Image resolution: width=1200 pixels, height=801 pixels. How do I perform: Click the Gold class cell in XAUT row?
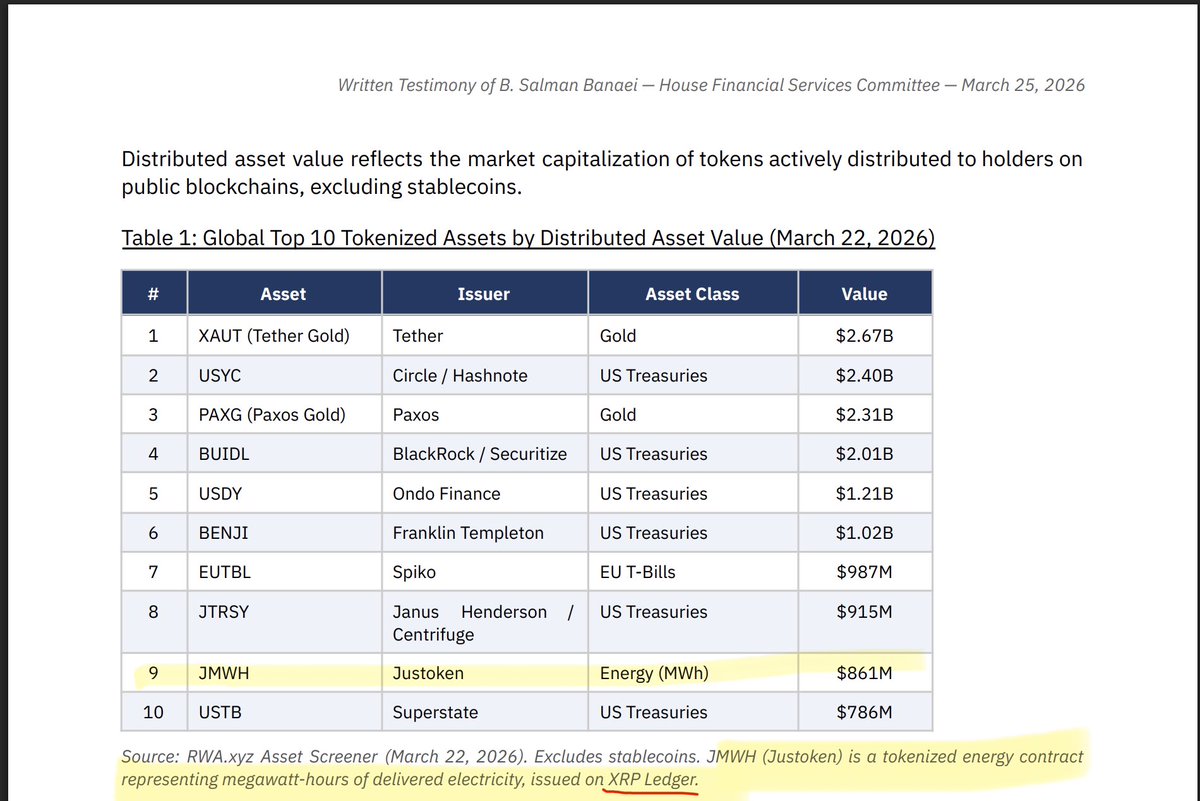click(692, 336)
